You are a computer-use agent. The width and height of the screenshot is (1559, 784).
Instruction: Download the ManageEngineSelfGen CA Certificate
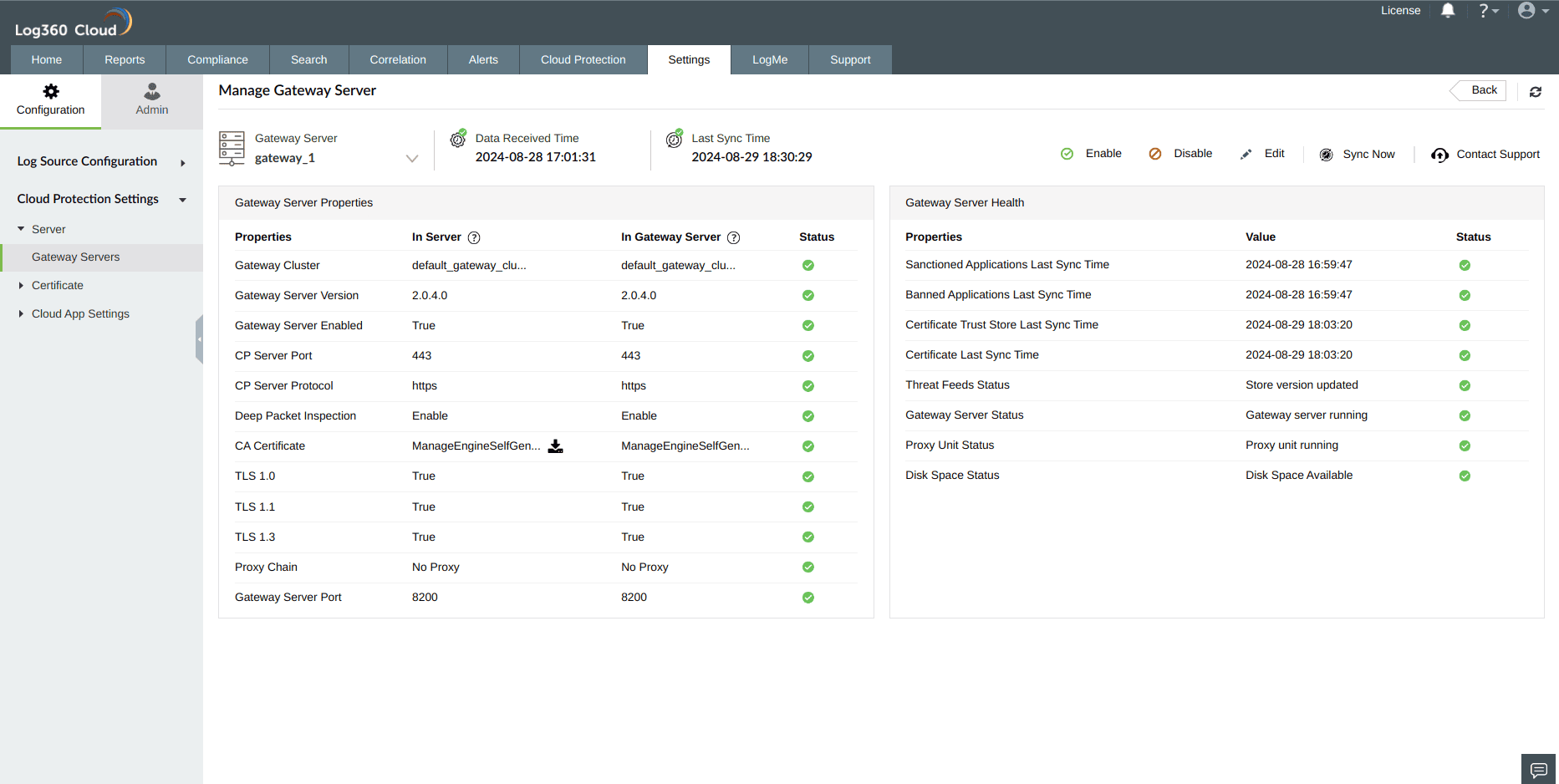555,446
